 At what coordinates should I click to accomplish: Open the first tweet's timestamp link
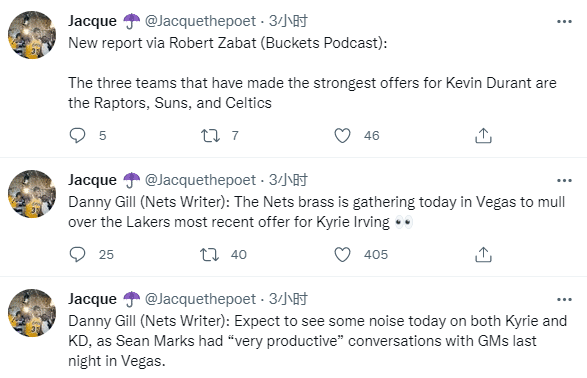288,21
